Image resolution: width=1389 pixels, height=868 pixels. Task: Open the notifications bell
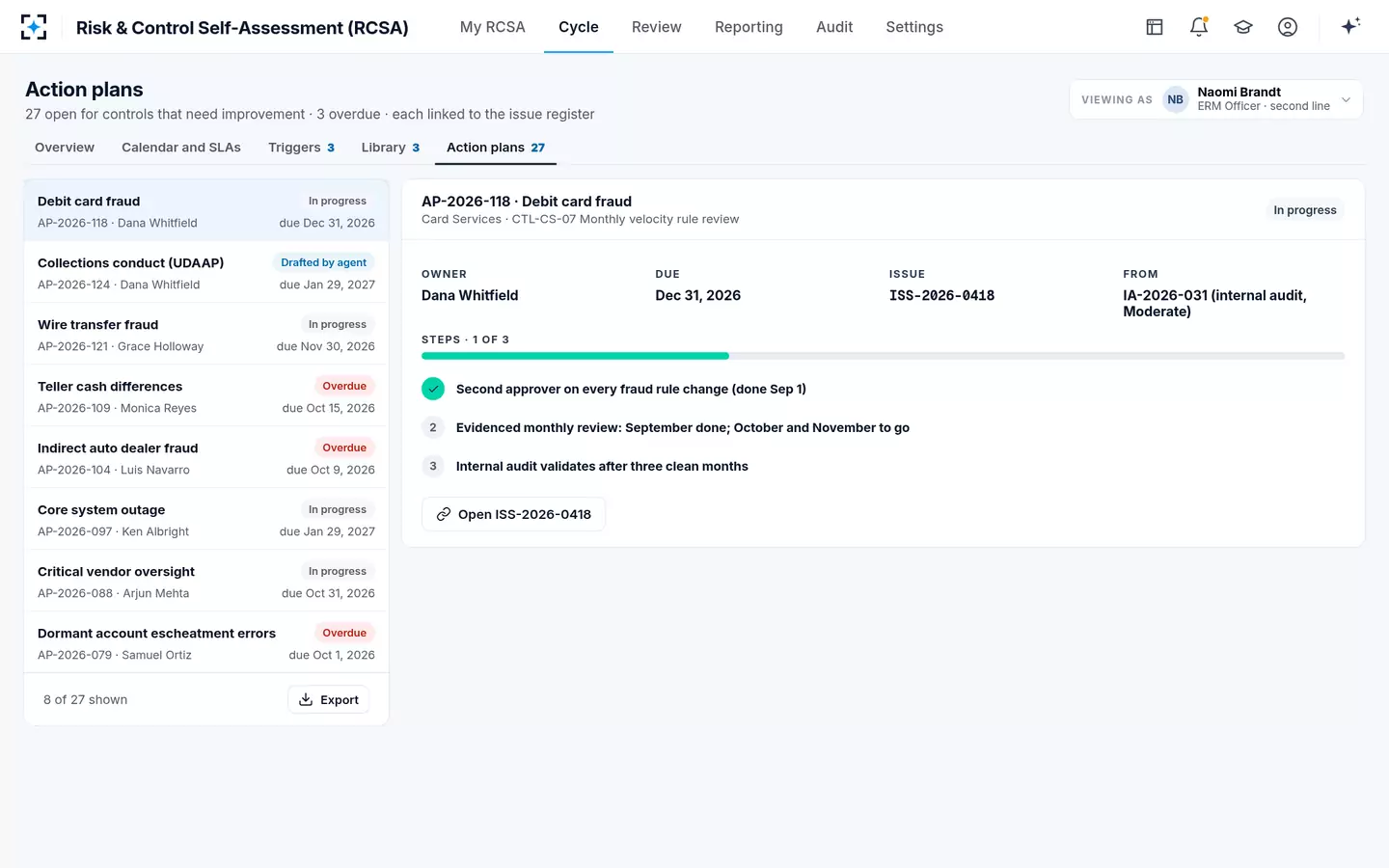click(x=1199, y=27)
